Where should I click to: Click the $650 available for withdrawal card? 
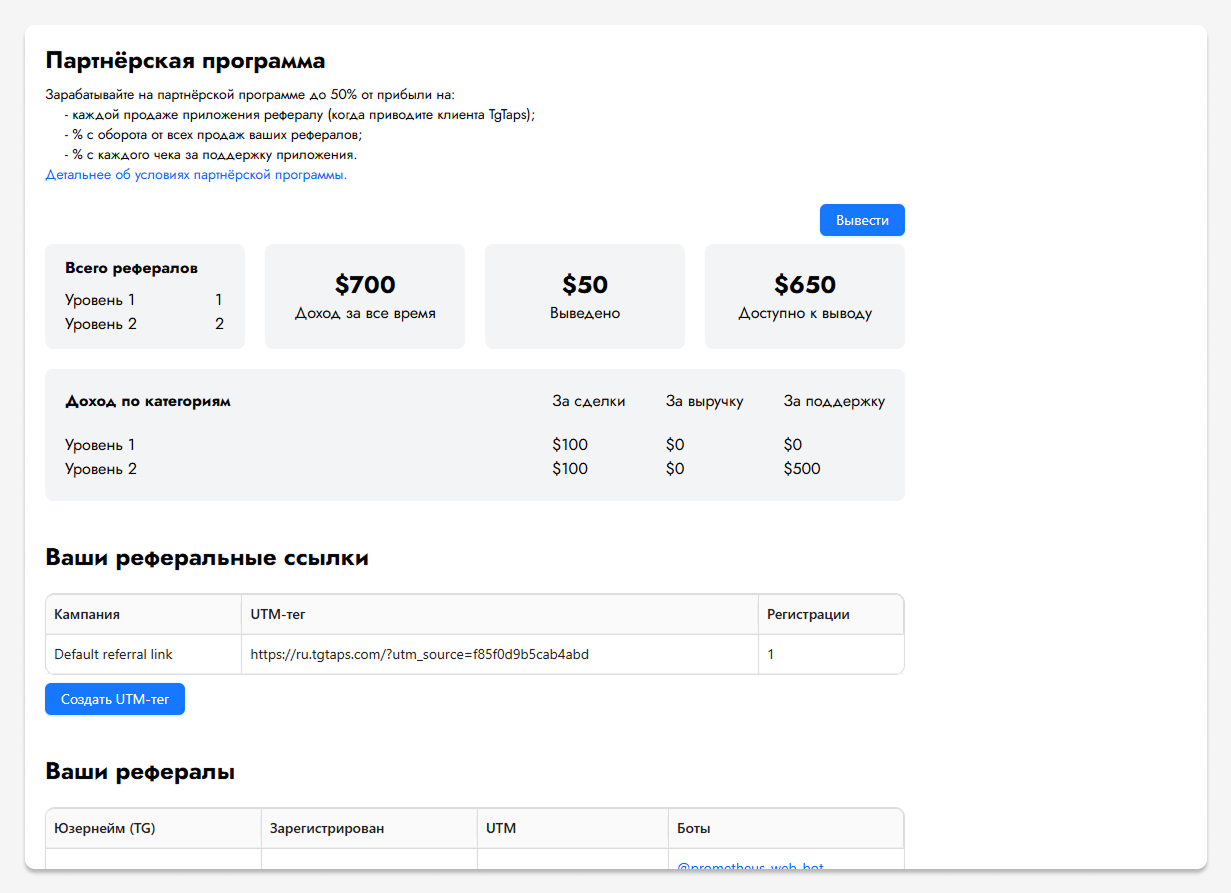point(805,296)
